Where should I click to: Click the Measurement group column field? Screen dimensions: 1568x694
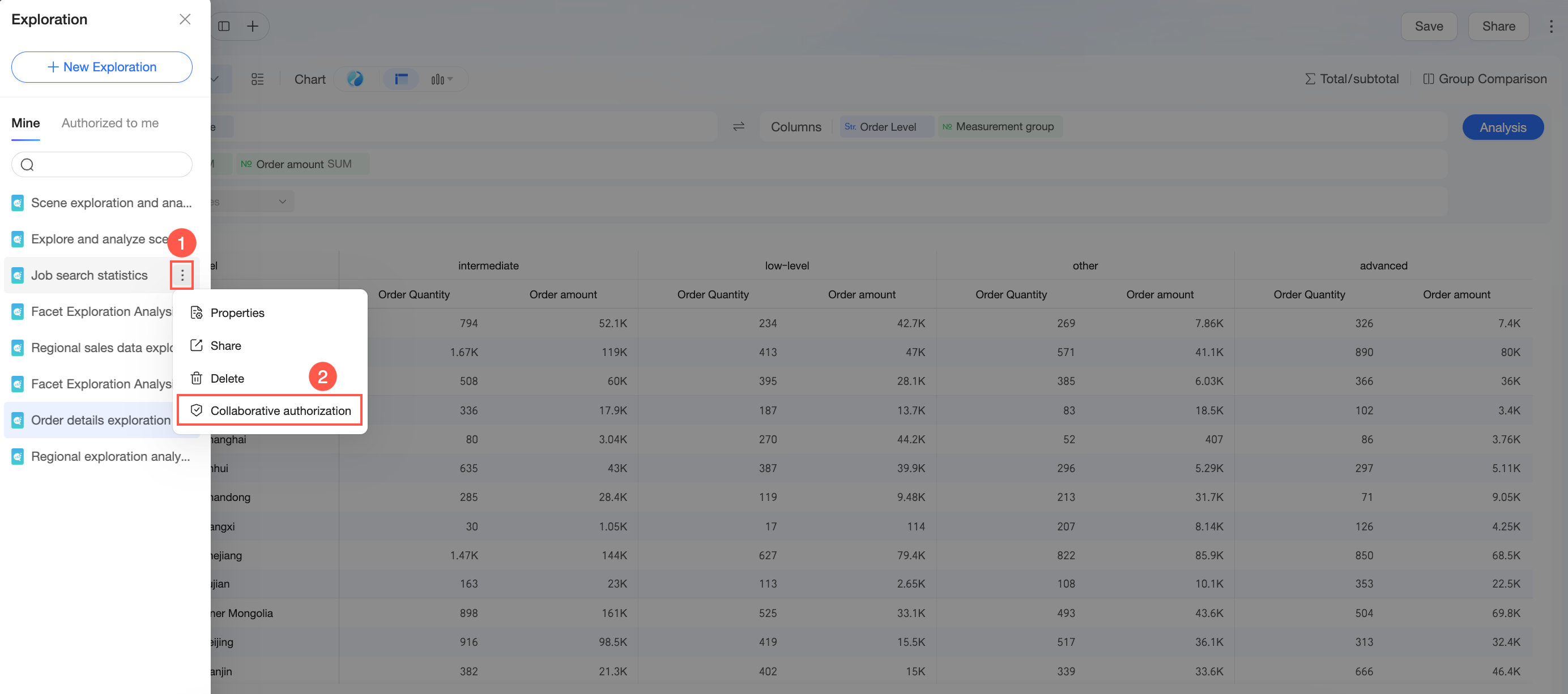tap(999, 126)
